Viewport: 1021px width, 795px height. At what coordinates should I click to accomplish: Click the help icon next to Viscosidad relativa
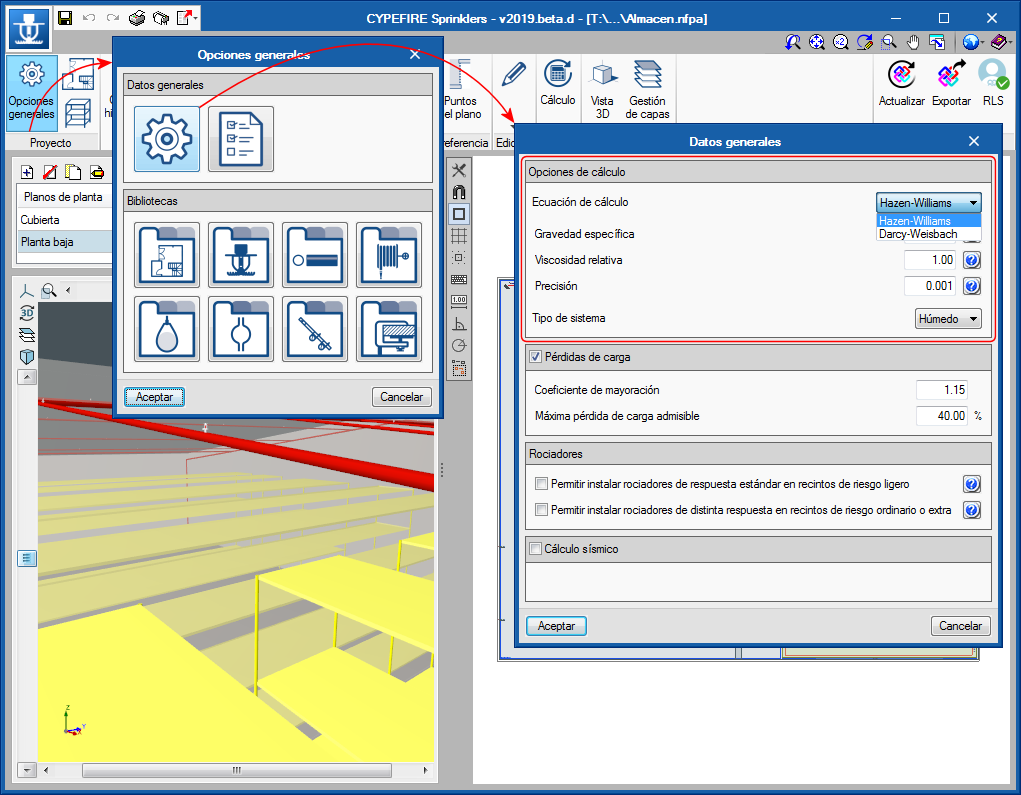pos(972,260)
